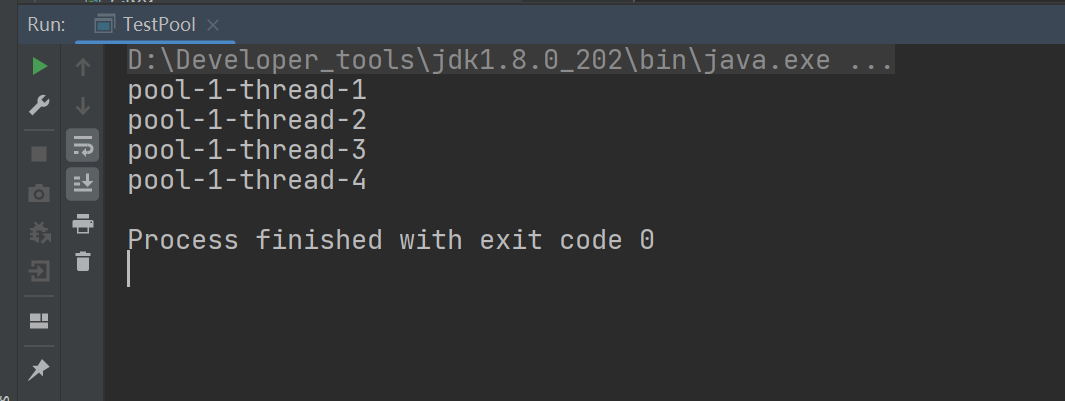Screen dimensions: 1065x401
Task: Jump down the stack trace with down arrow
Action: pos(83,106)
